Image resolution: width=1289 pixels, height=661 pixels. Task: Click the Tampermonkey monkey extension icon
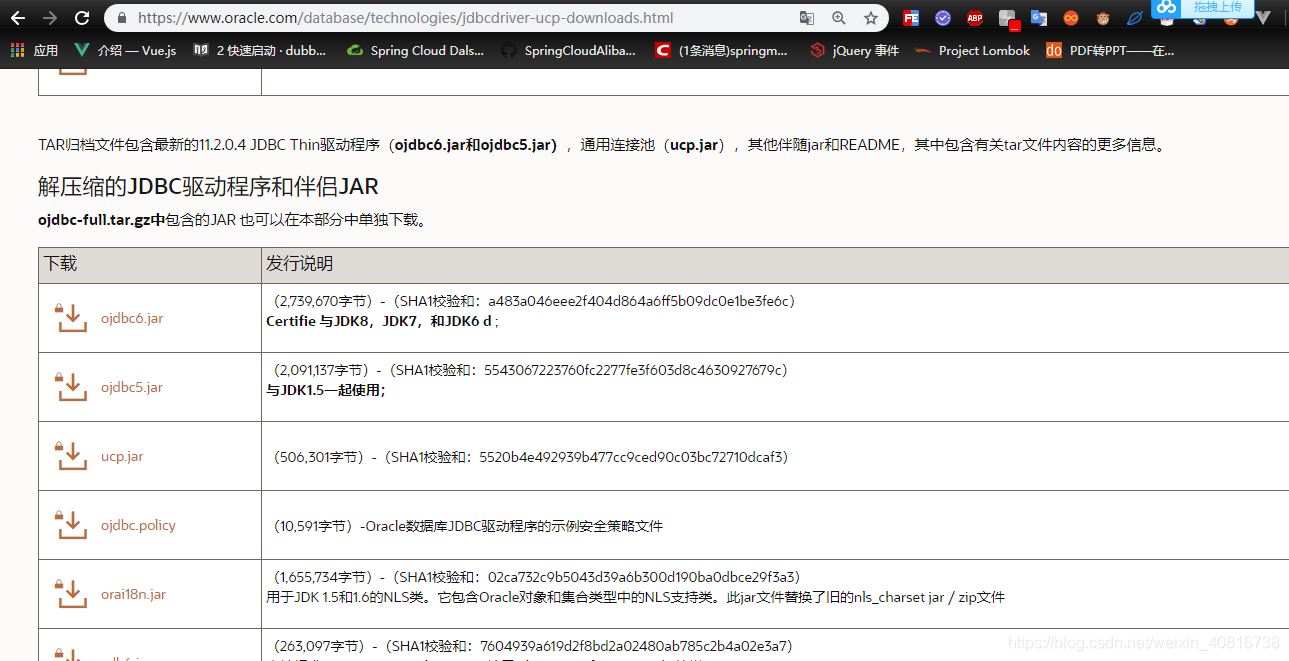pos(1101,17)
